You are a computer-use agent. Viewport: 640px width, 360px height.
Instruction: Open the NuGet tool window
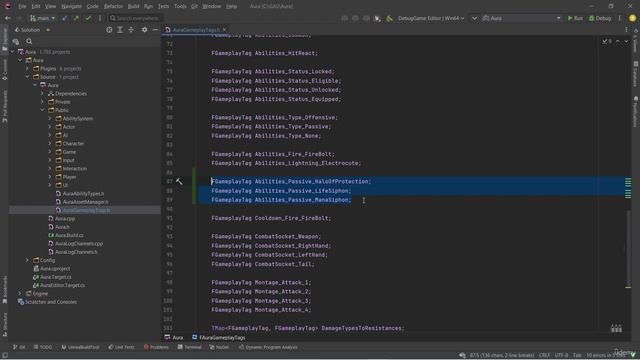tap(219, 347)
